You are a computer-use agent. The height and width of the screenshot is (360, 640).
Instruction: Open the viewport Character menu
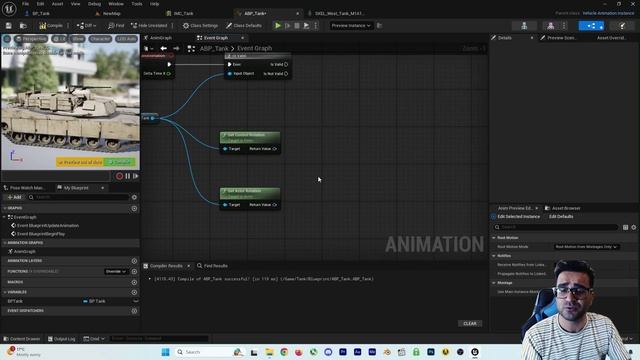[100, 39]
